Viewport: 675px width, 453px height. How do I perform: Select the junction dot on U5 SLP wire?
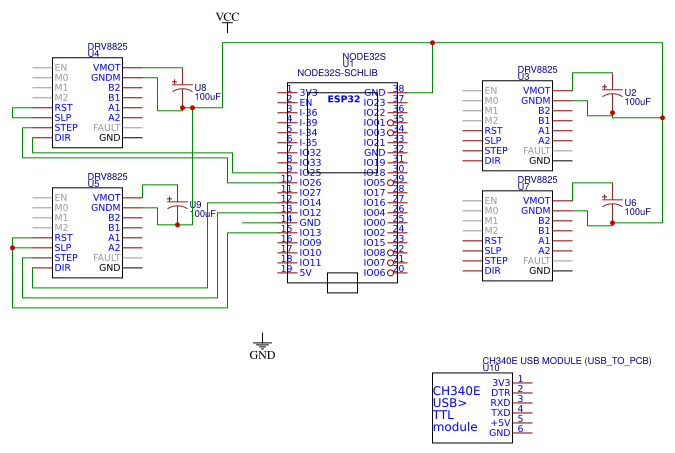pyautogui.click(x=12, y=248)
